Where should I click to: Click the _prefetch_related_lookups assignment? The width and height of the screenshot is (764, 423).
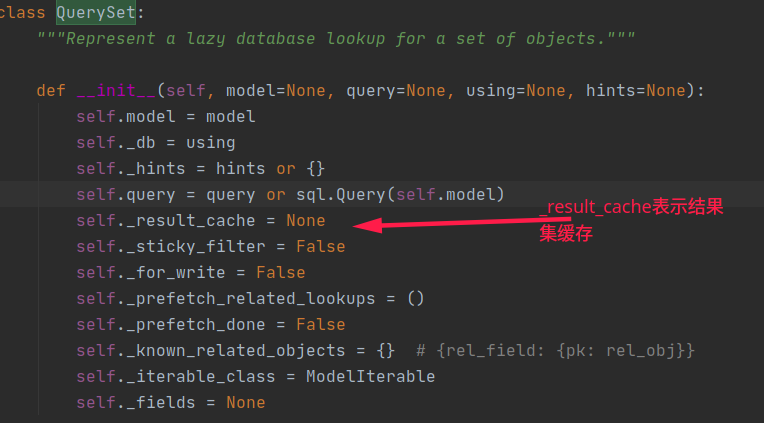pyautogui.click(x=250, y=298)
